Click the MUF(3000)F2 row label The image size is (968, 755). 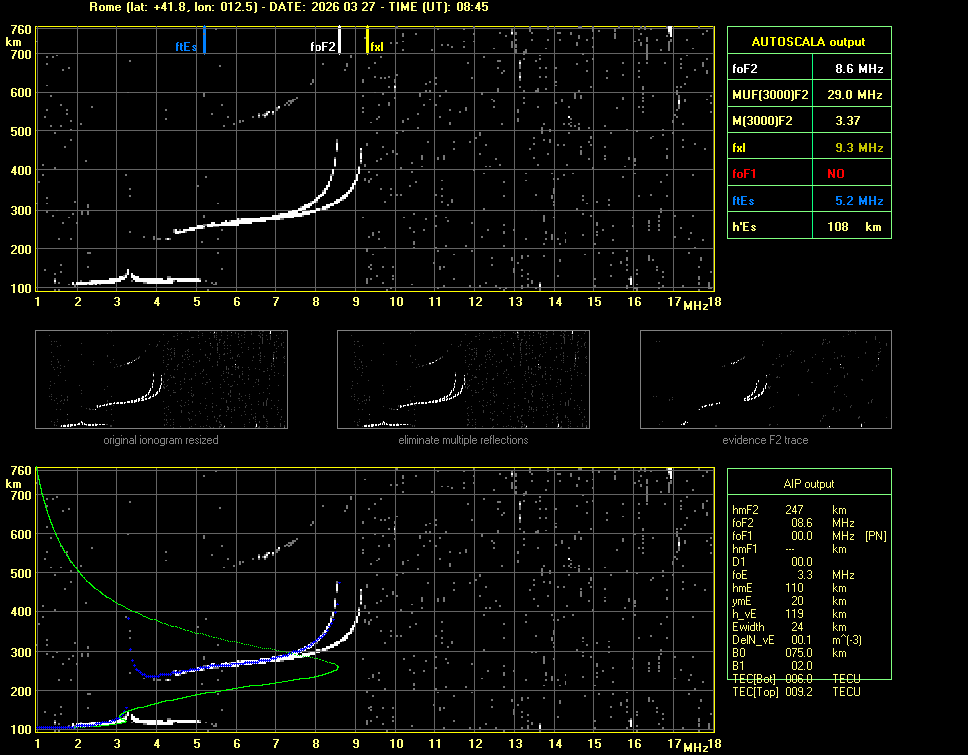(770, 95)
